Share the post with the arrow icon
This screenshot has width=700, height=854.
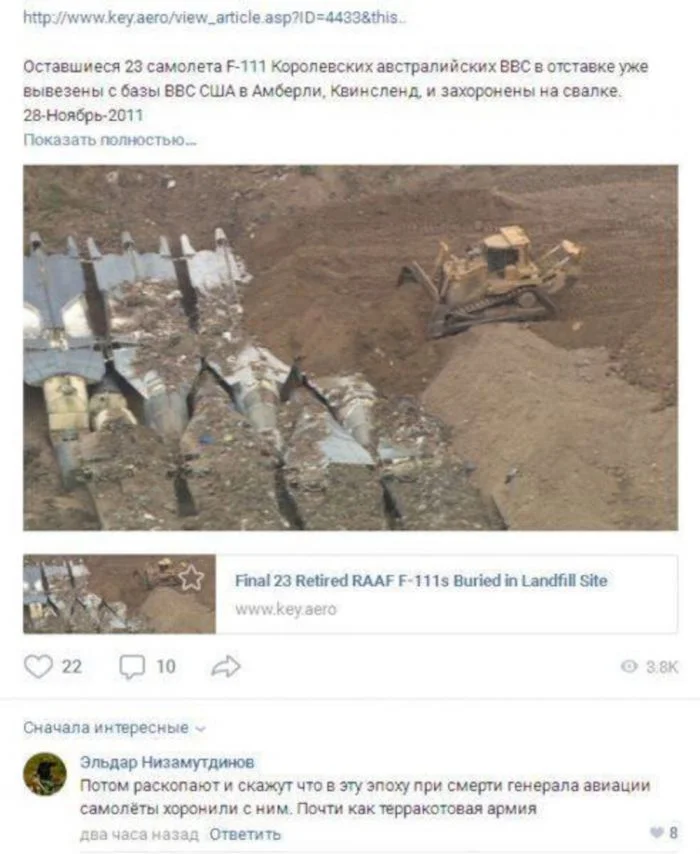[226, 666]
